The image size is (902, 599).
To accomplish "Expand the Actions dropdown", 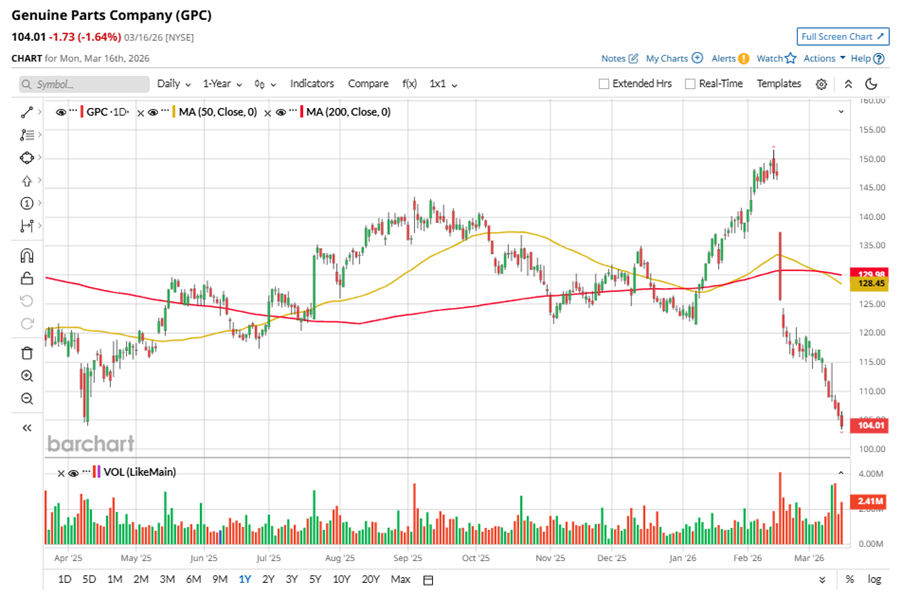I will pyautogui.click(x=824, y=58).
